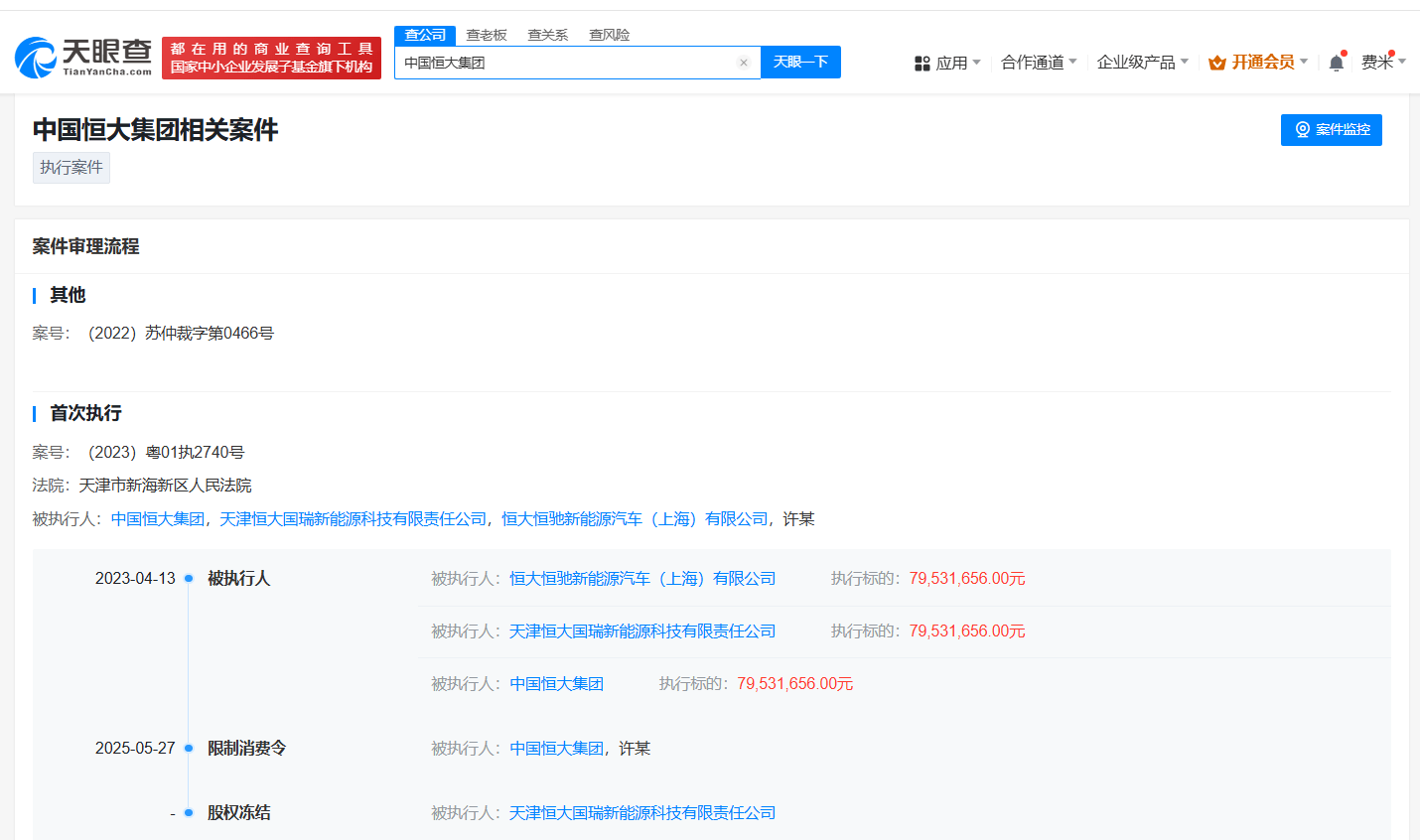This screenshot has width=1420, height=840.
Task: Select the 查公司 search tab
Action: pyautogui.click(x=425, y=34)
